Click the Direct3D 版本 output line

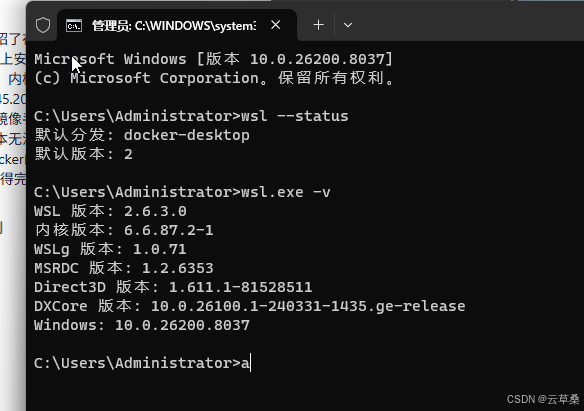(173, 287)
